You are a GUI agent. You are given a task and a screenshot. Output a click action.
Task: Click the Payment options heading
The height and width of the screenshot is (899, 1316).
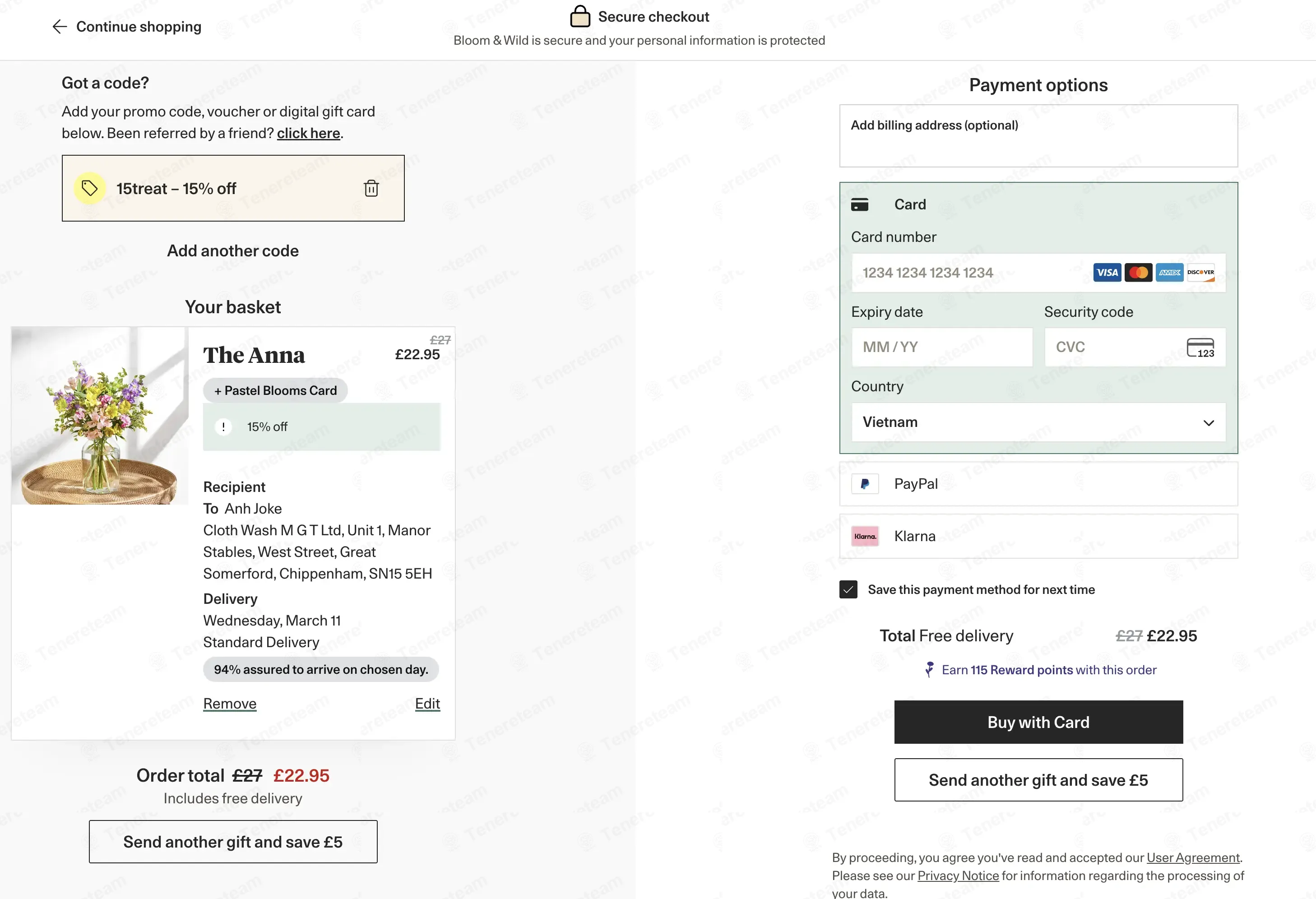1038,85
